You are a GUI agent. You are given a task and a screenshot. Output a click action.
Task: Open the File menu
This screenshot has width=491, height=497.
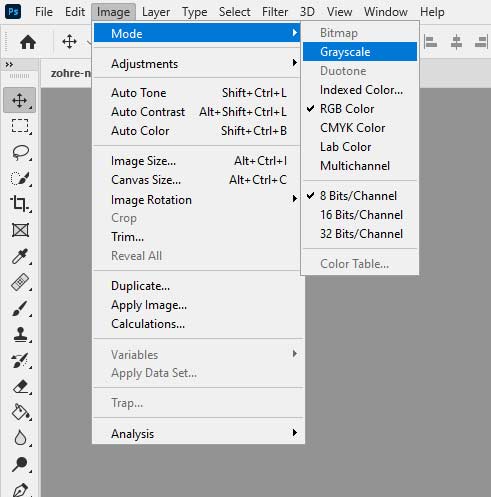point(44,12)
